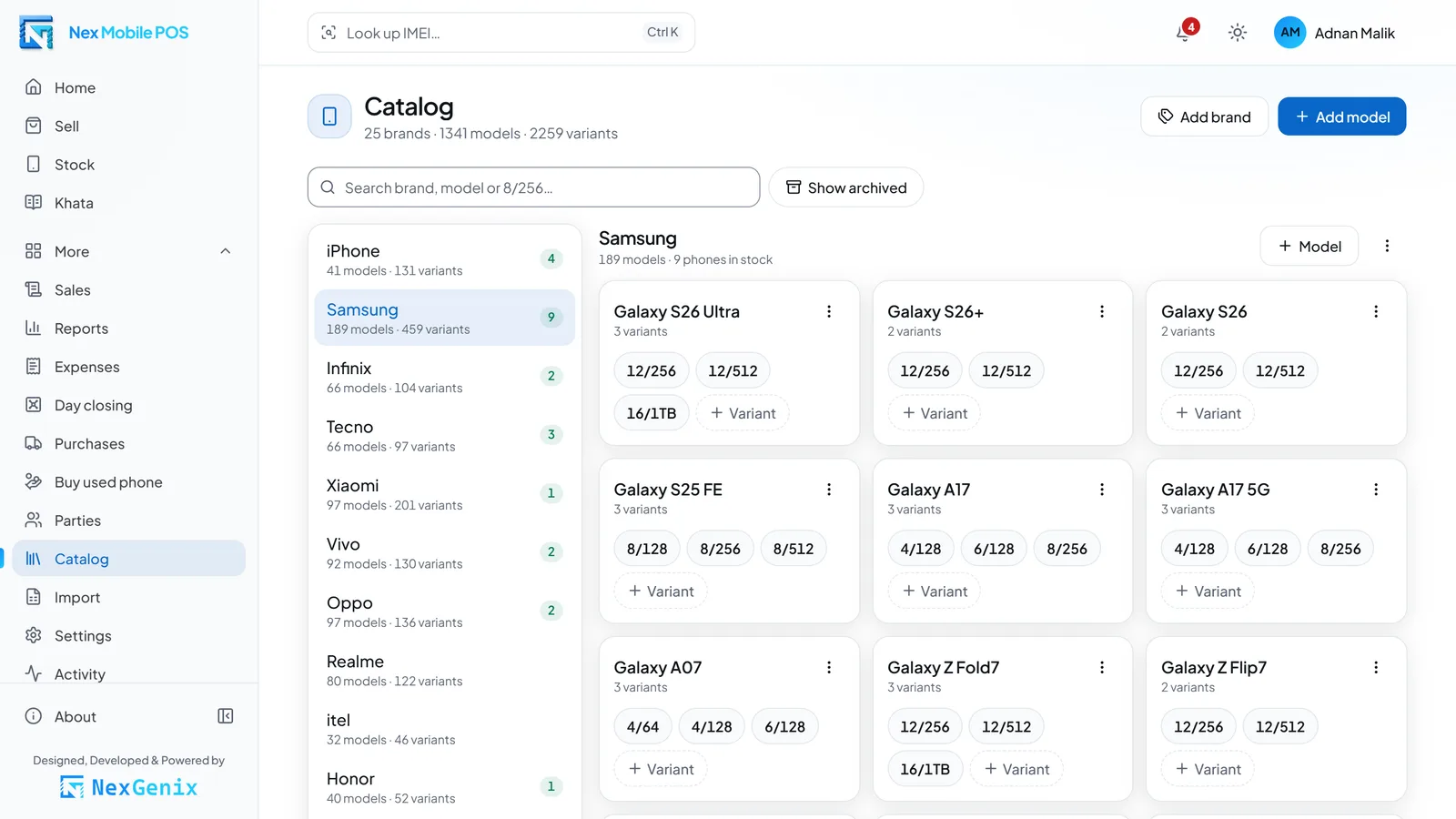Click the 4/64 variant of Galaxy A07

click(x=642, y=726)
